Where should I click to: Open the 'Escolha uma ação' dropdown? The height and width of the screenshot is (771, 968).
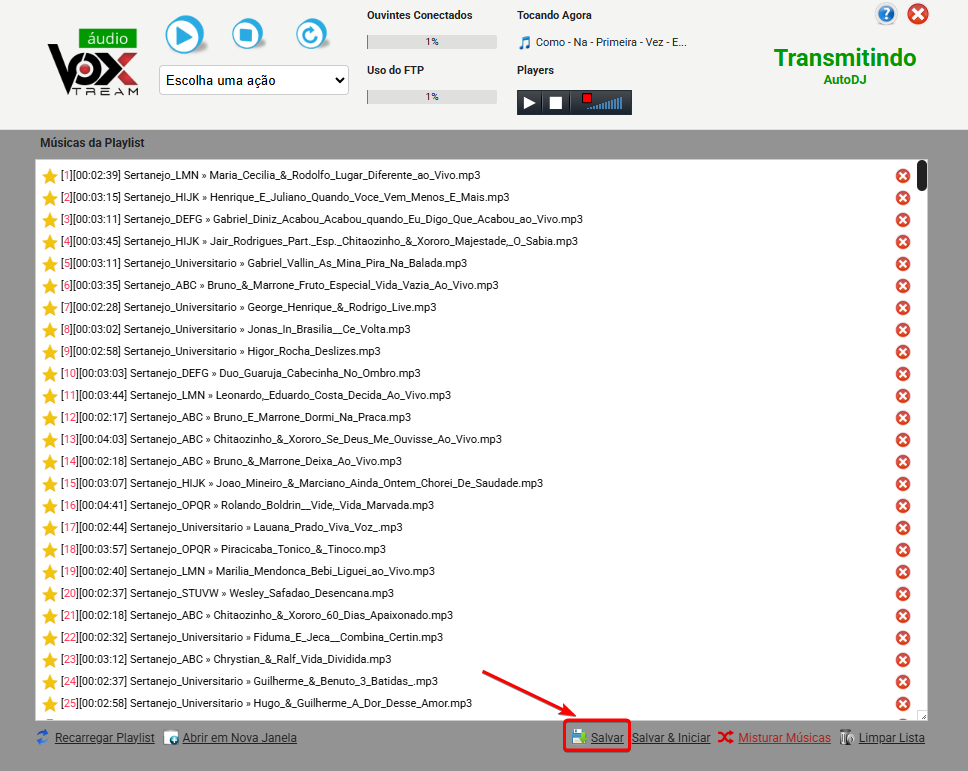[x=254, y=80]
